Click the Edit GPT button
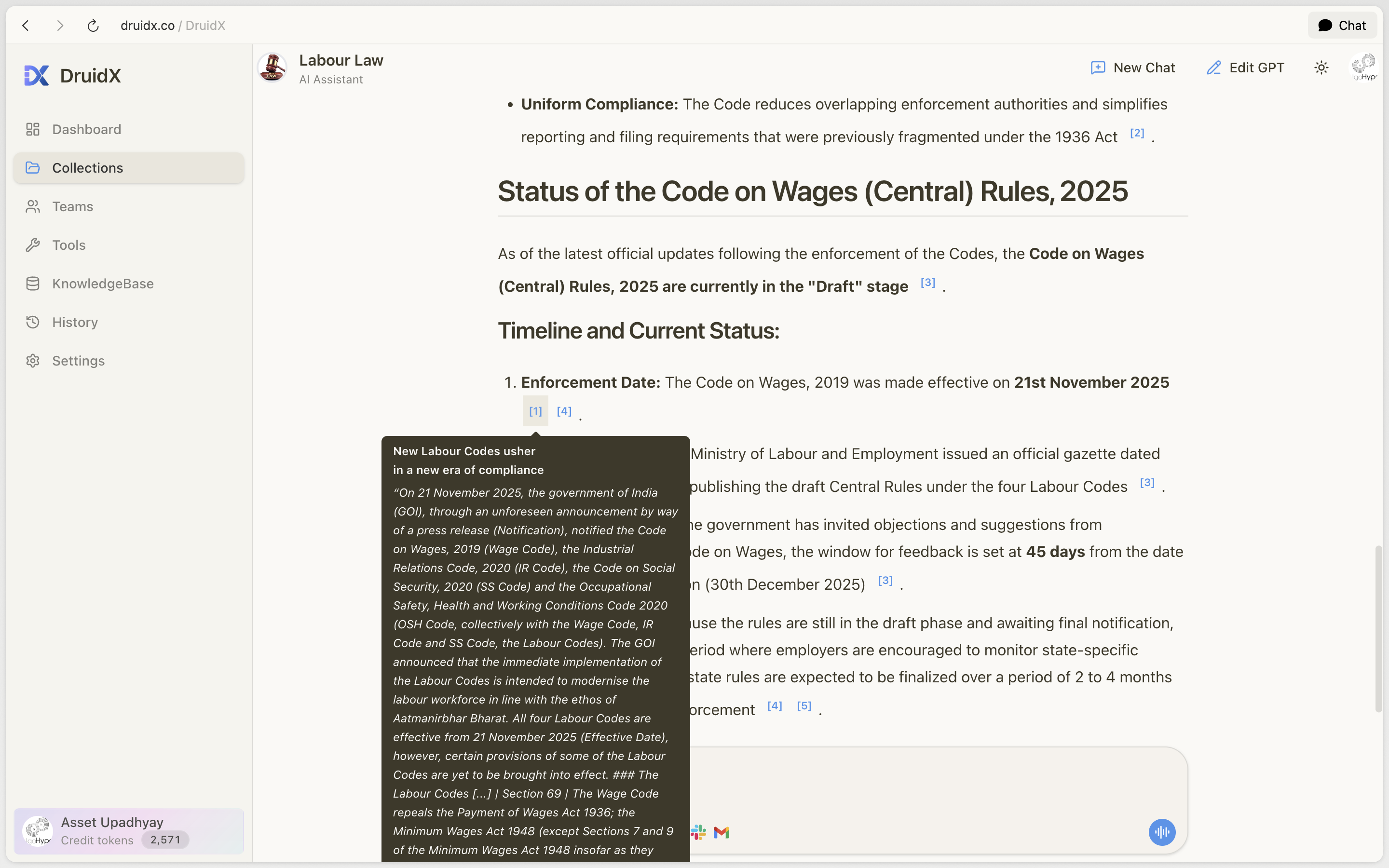Viewport: 1389px width, 868px height. pos(1245,68)
